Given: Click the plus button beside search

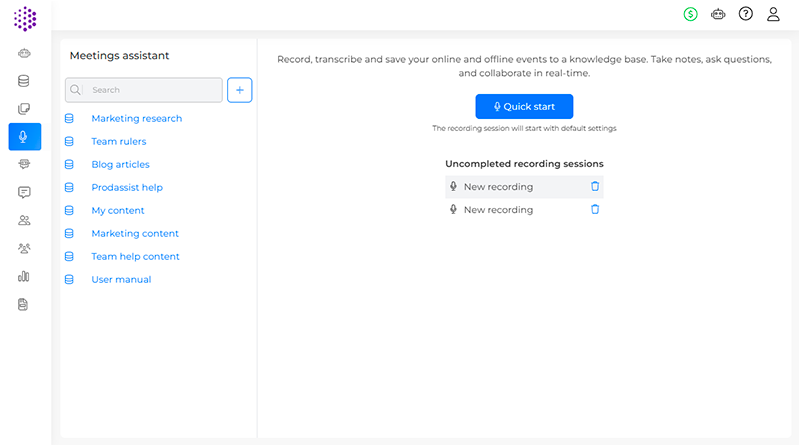Looking at the screenshot, I should pyautogui.click(x=240, y=90).
